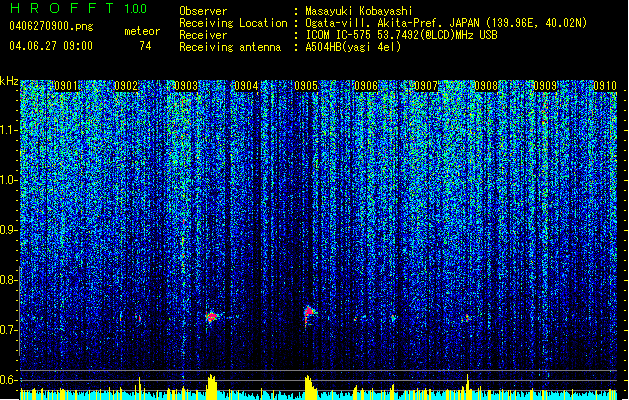Screen dimensions: 629x400
Task: Click the 1.1 kHz frequency tick label
Action: click(x=8, y=130)
